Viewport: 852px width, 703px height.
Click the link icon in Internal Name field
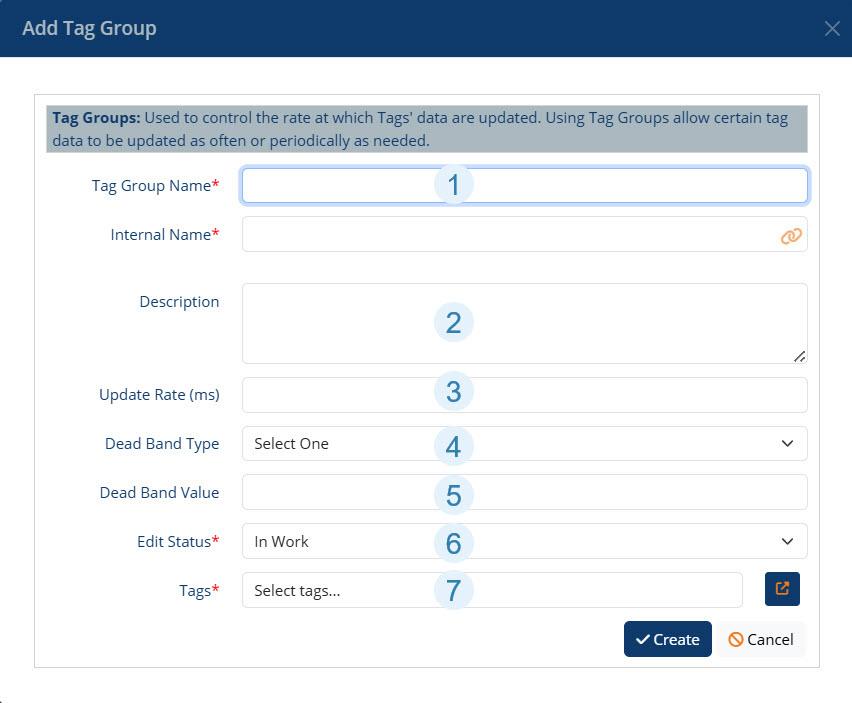[790, 236]
